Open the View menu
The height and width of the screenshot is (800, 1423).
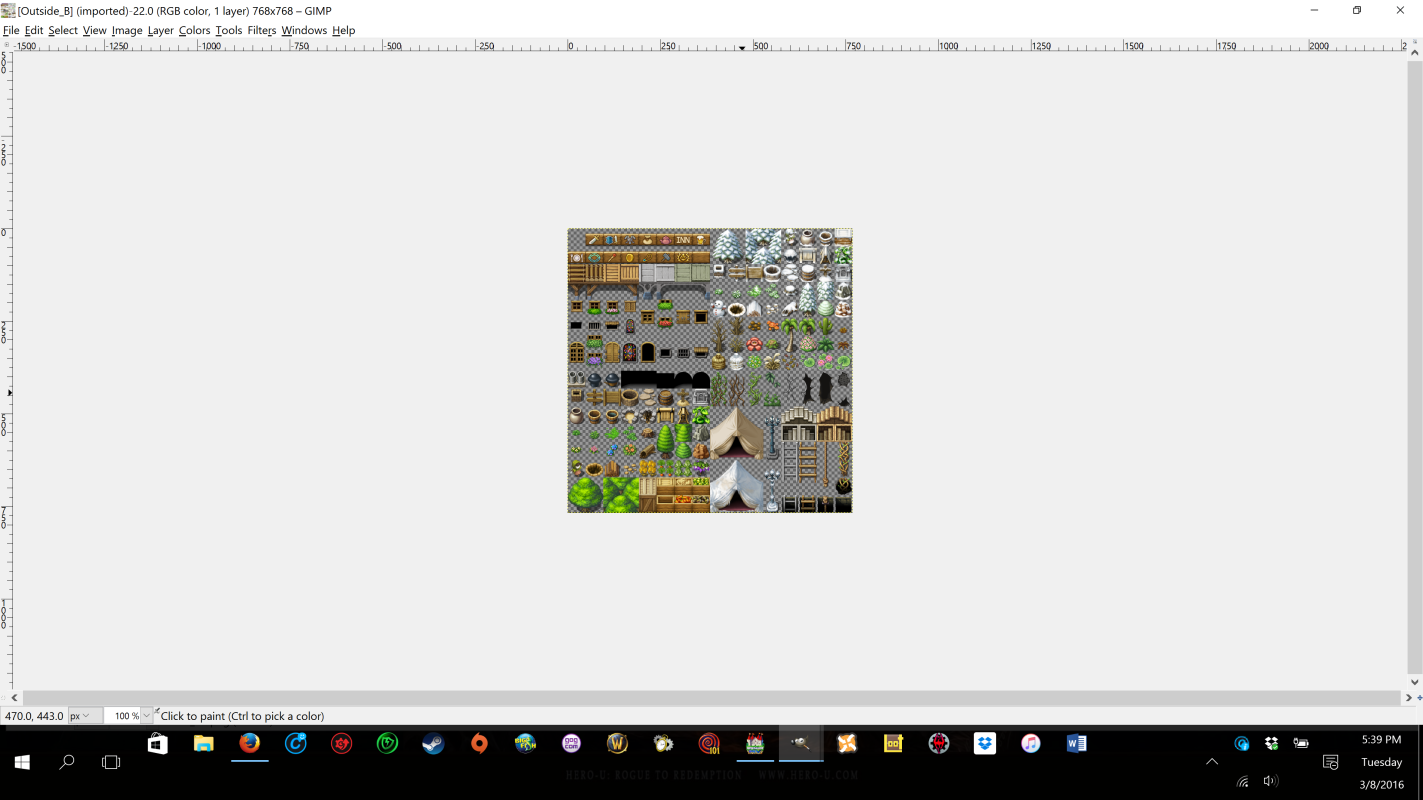(x=95, y=30)
